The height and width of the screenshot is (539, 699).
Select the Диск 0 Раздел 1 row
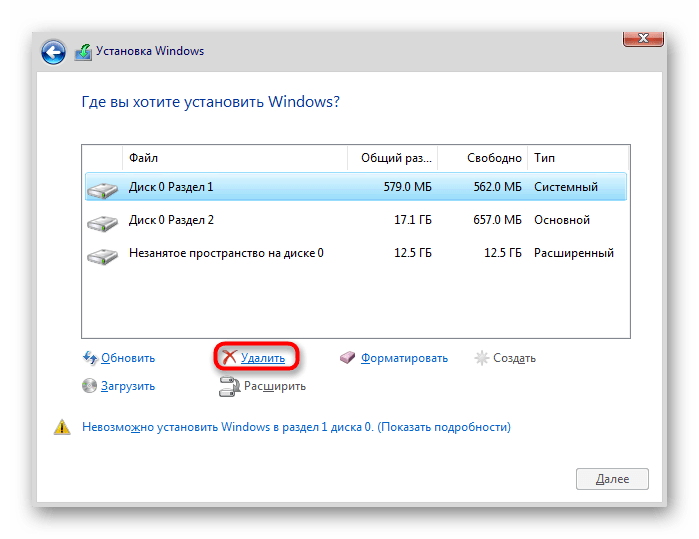356,187
